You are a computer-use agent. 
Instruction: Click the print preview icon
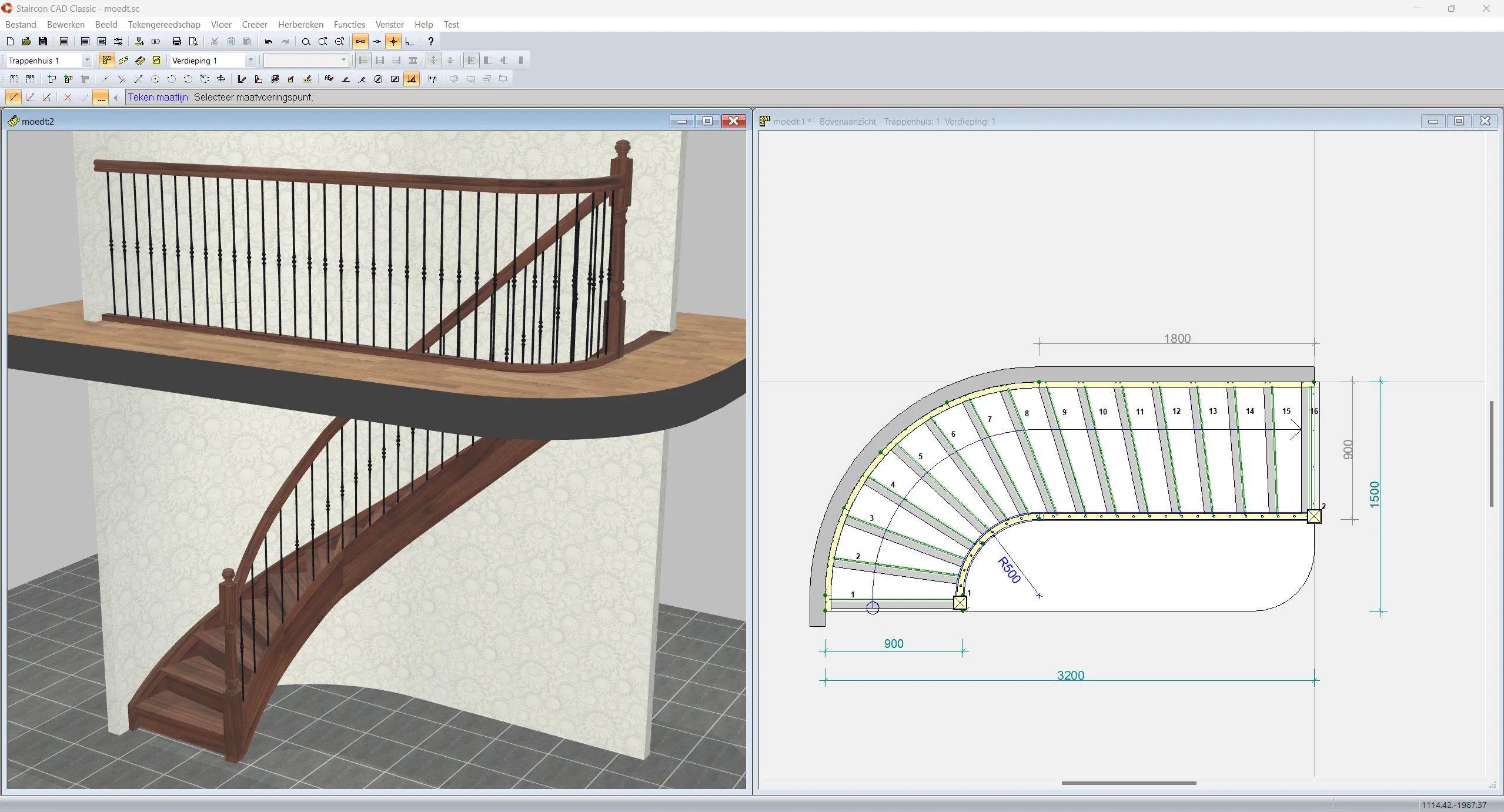(x=193, y=41)
